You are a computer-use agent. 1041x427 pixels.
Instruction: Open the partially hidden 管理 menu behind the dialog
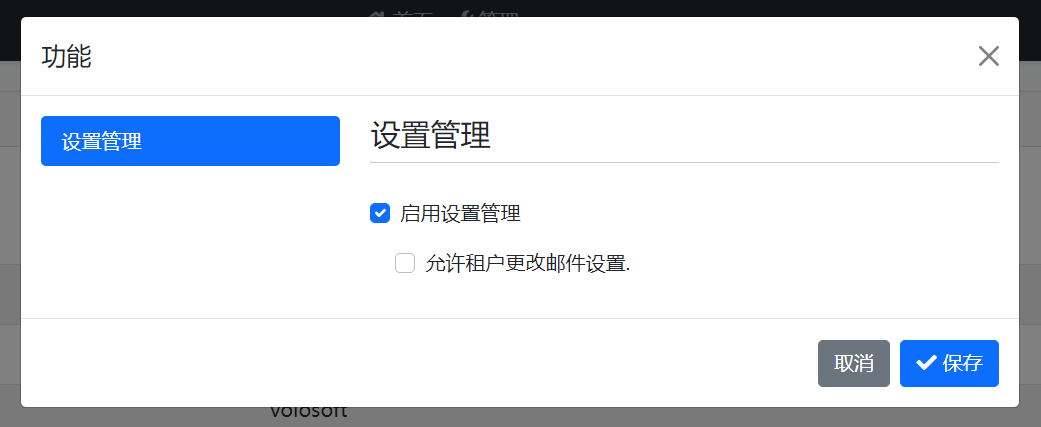coord(498,15)
